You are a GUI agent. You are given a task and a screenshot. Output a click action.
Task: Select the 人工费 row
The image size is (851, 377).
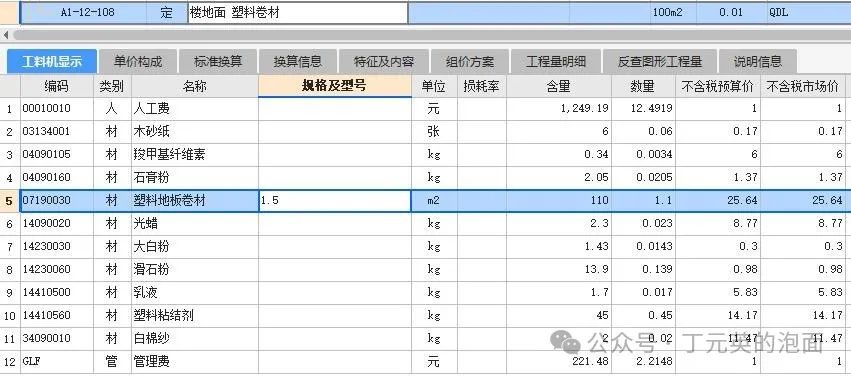coord(426,108)
